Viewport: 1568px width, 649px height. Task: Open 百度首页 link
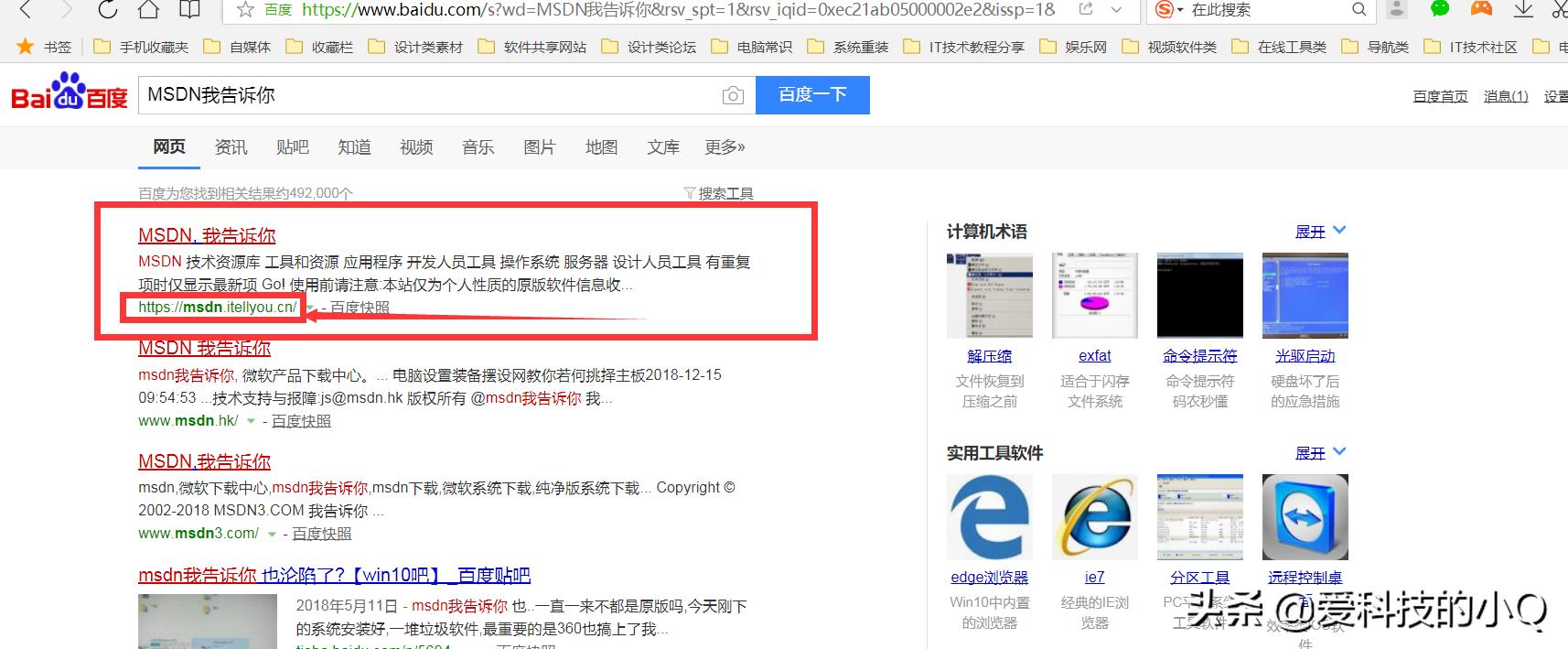(x=1440, y=96)
